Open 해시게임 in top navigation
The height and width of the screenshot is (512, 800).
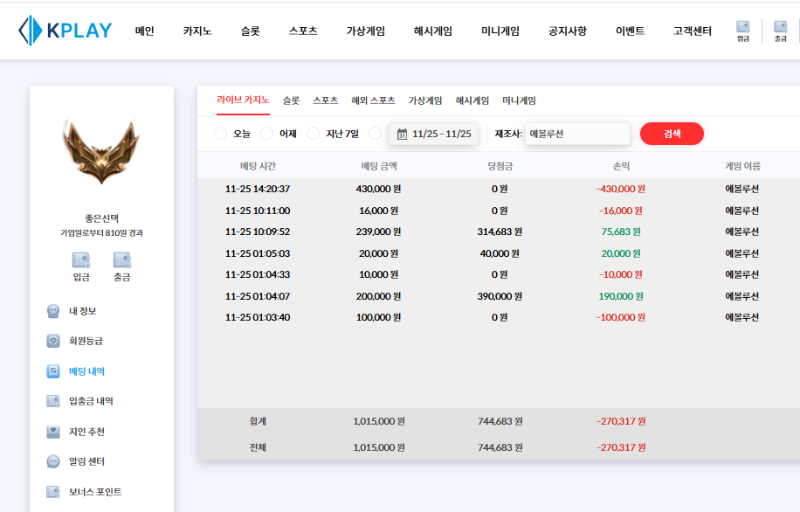pos(433,31)
